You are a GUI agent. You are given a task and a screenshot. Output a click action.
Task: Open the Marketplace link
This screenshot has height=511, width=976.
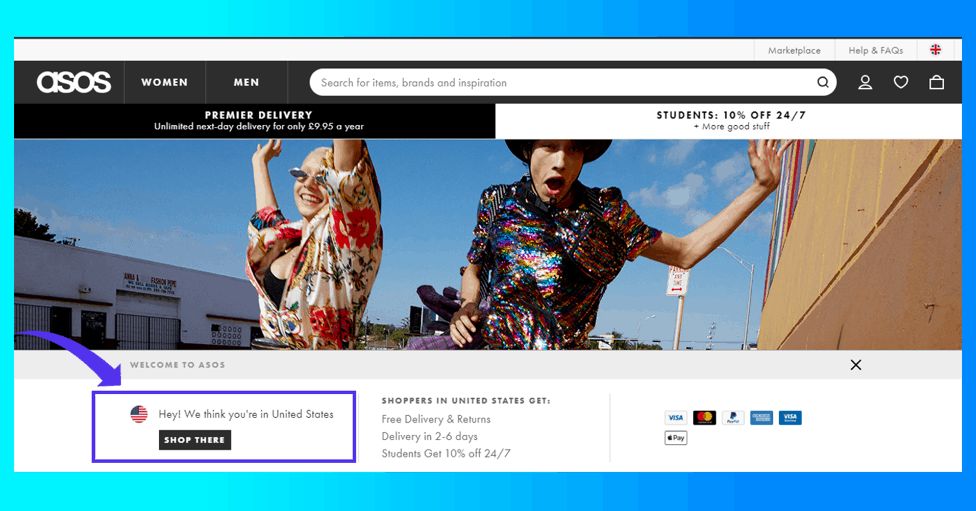[794, 50]
